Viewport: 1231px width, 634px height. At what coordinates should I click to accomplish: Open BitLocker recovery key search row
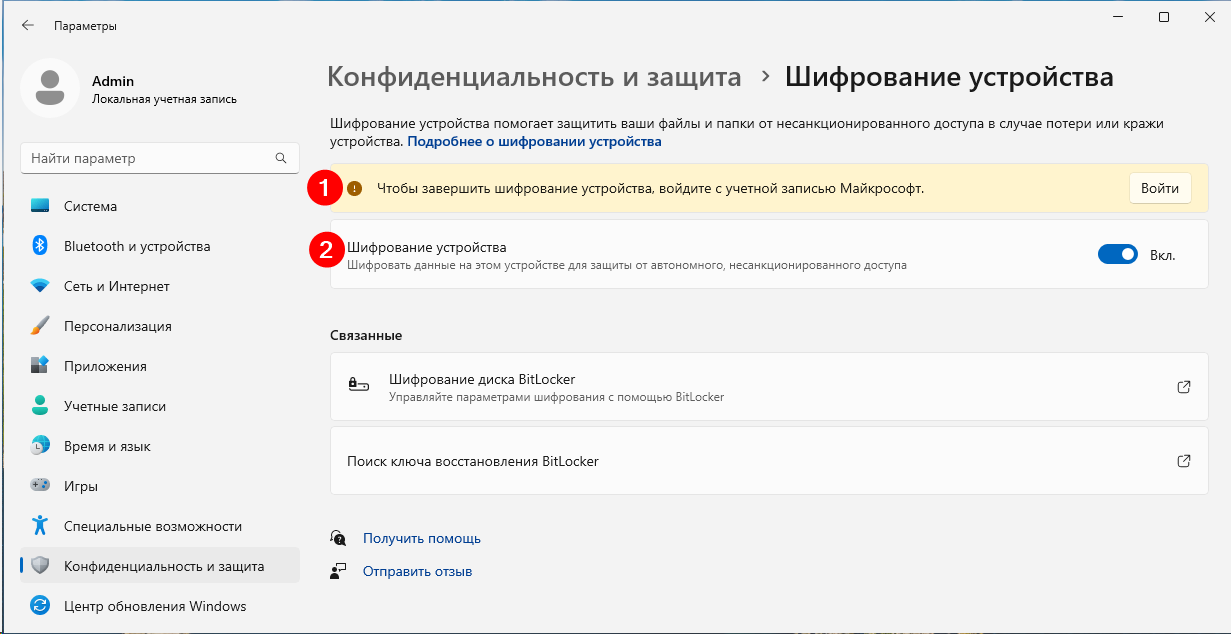[x=768, y=461]
